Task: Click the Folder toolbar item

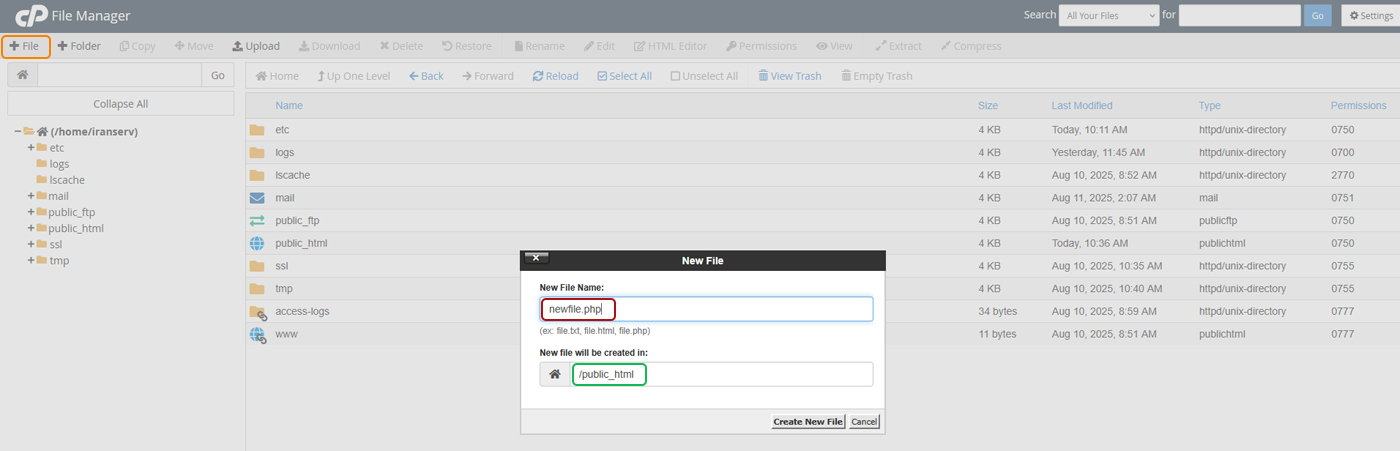Action: pos(79,46)
